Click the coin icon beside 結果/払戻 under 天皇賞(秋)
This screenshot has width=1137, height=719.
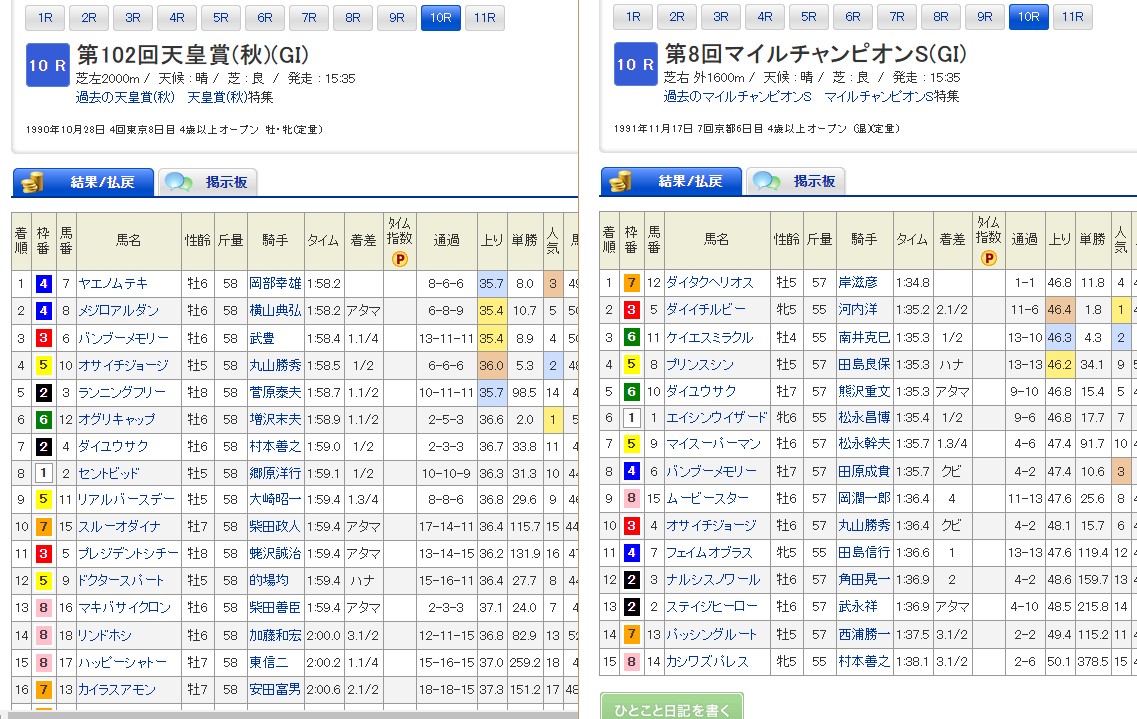coord(33,182)
